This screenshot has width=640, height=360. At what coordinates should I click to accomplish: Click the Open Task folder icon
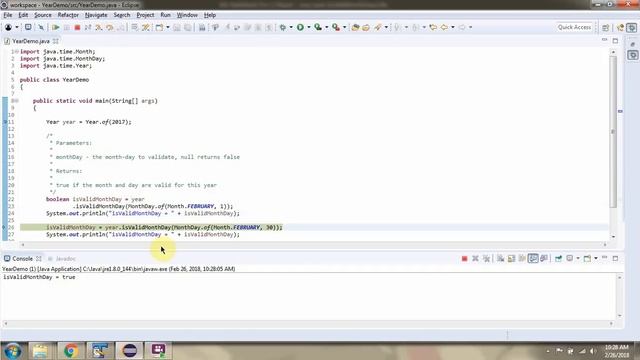366,27
